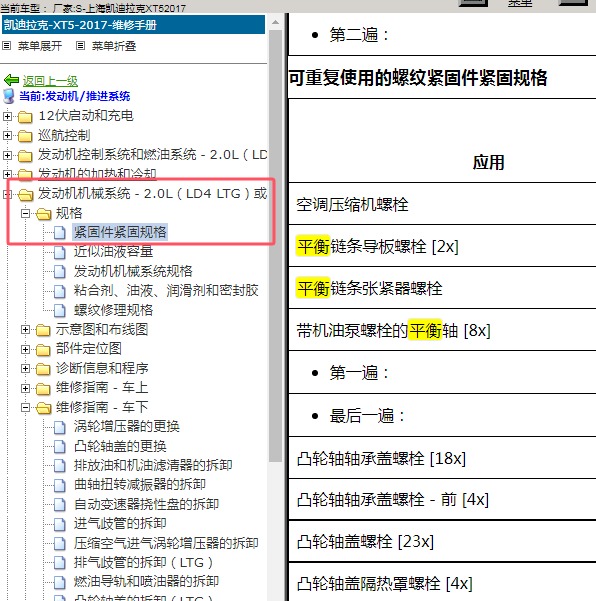This screenshot has height=601, width=596.
Task: Click the 维修指南 - 车上 folder icon
Action: 43,389
